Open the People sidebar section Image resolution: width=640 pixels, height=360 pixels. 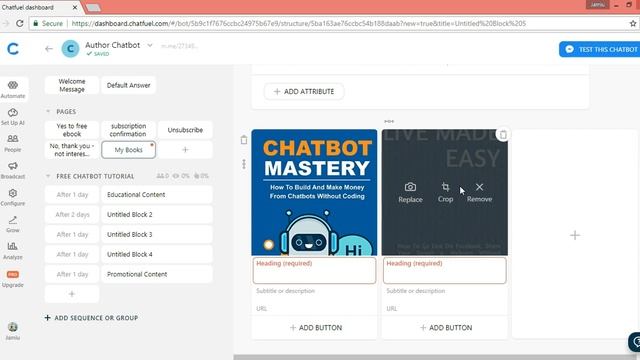pyautogui.click(x=13, y=144)
